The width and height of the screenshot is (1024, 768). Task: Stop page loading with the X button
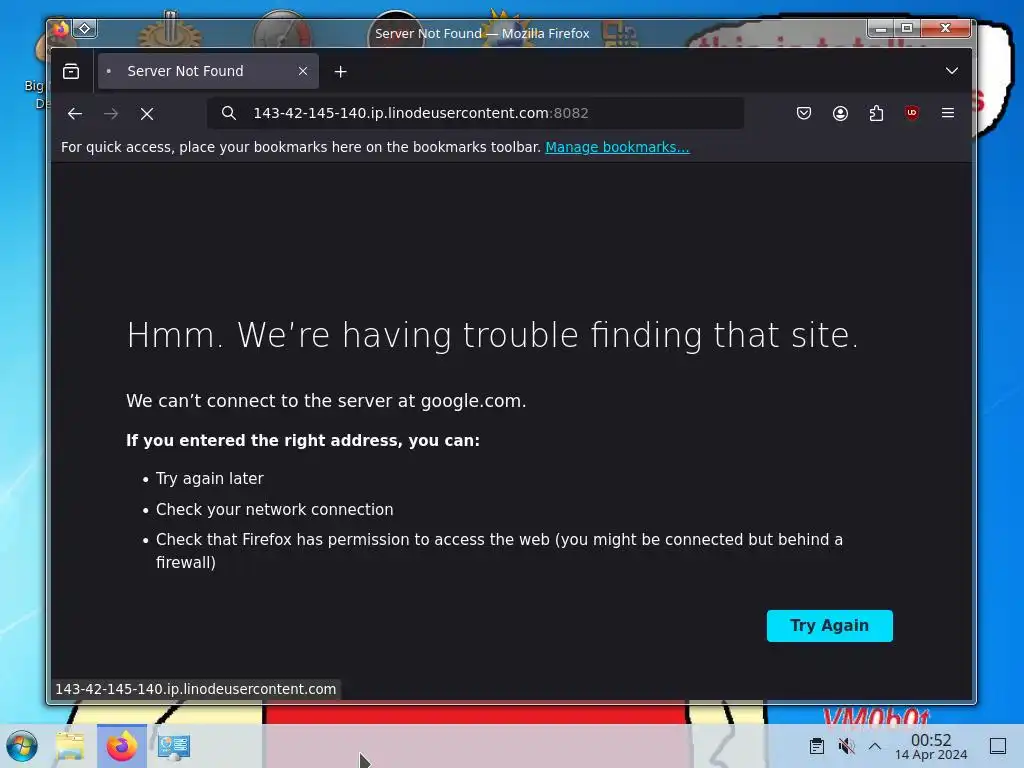pyautogui.click(x=147, y=114)
